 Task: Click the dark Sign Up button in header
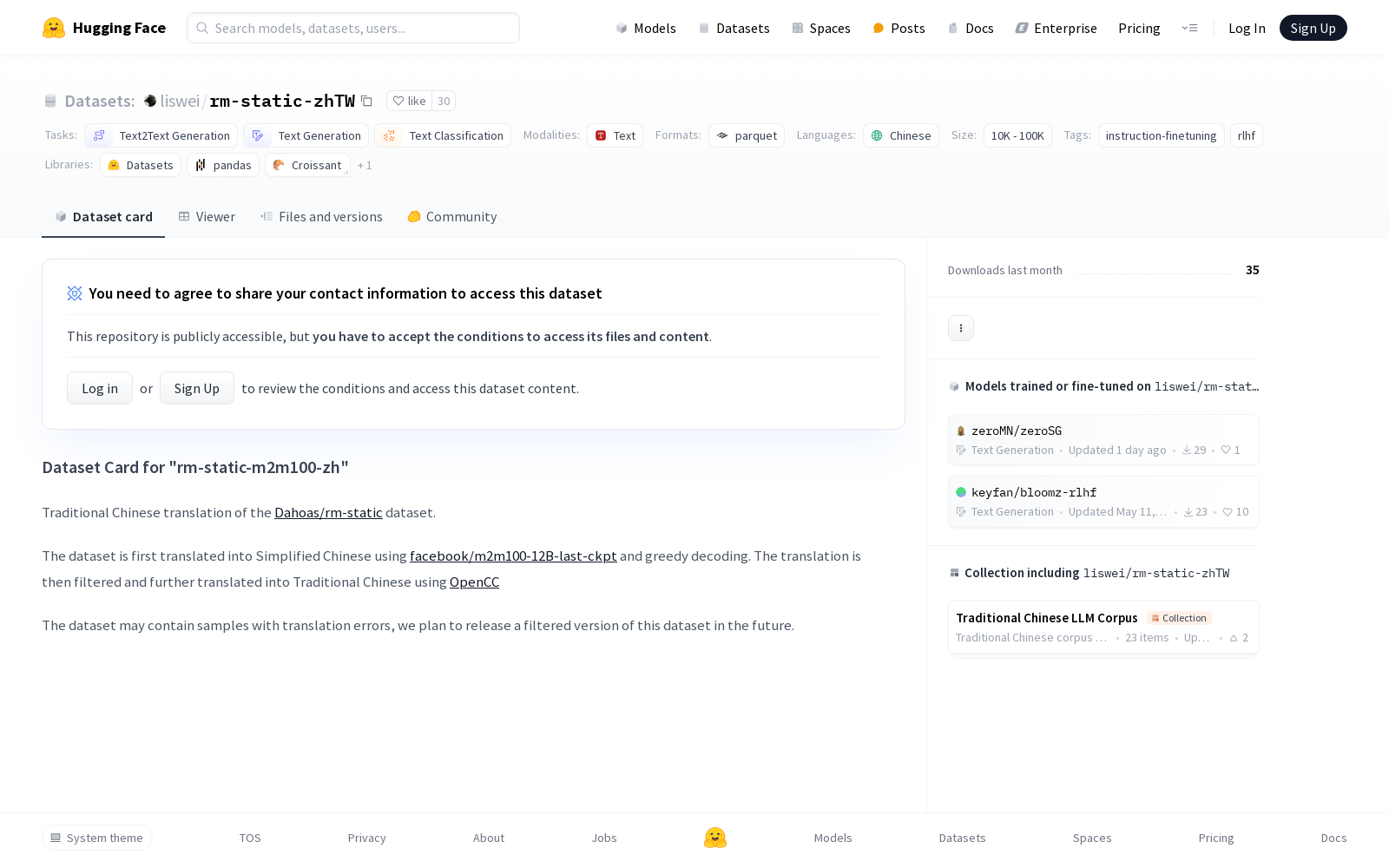1313,28
